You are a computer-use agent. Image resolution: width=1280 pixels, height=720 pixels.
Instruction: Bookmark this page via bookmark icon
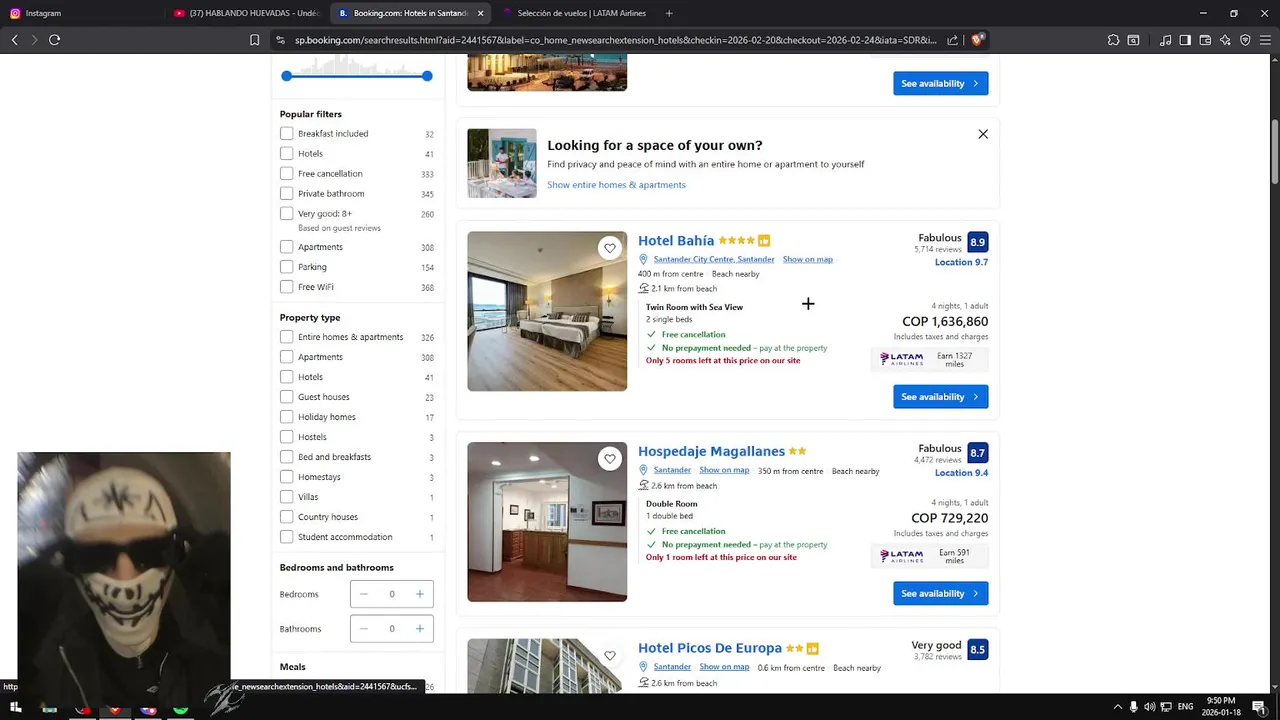coord(254,40)
